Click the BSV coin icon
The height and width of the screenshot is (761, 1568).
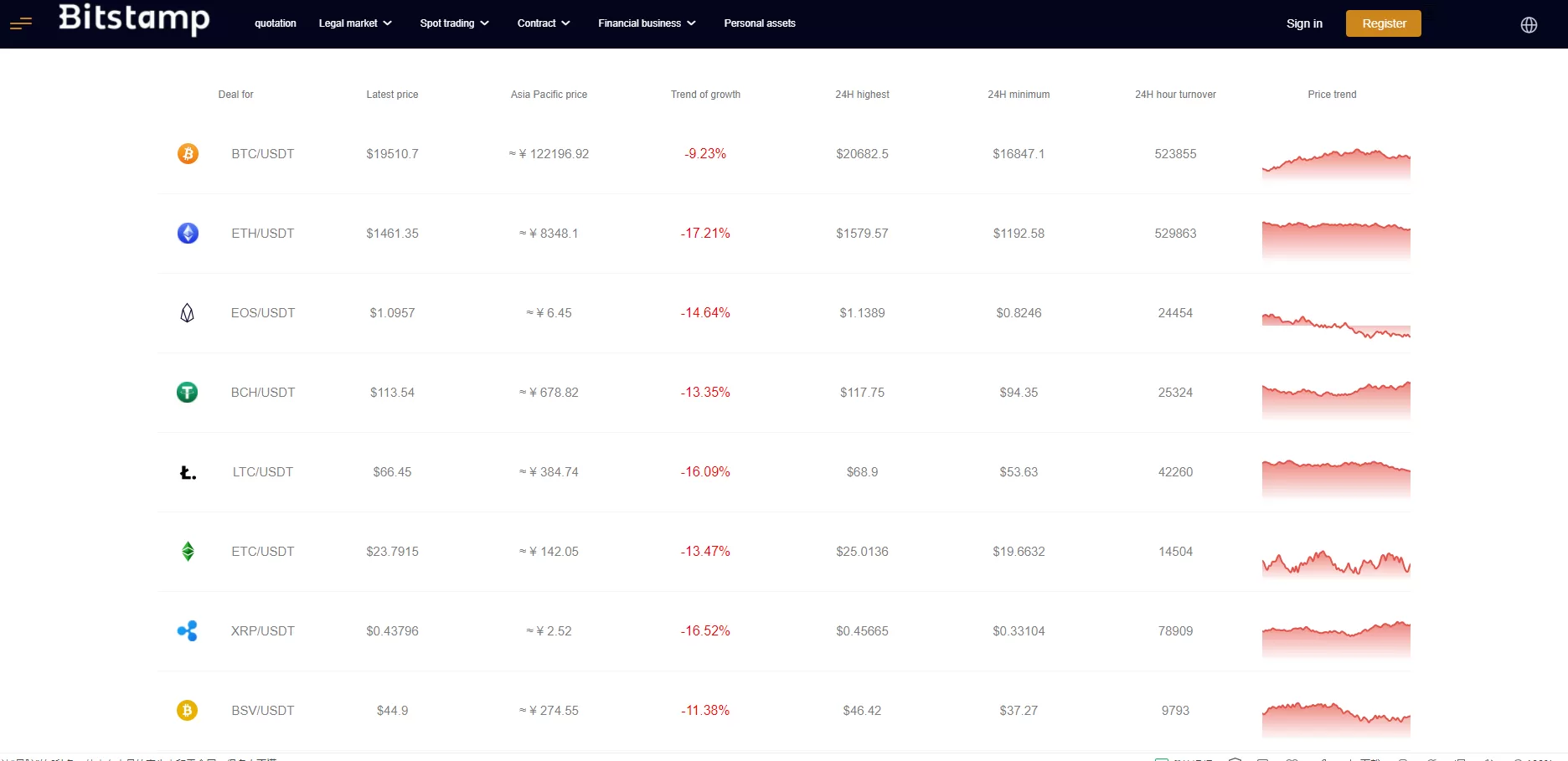click(x=188, y=711)
